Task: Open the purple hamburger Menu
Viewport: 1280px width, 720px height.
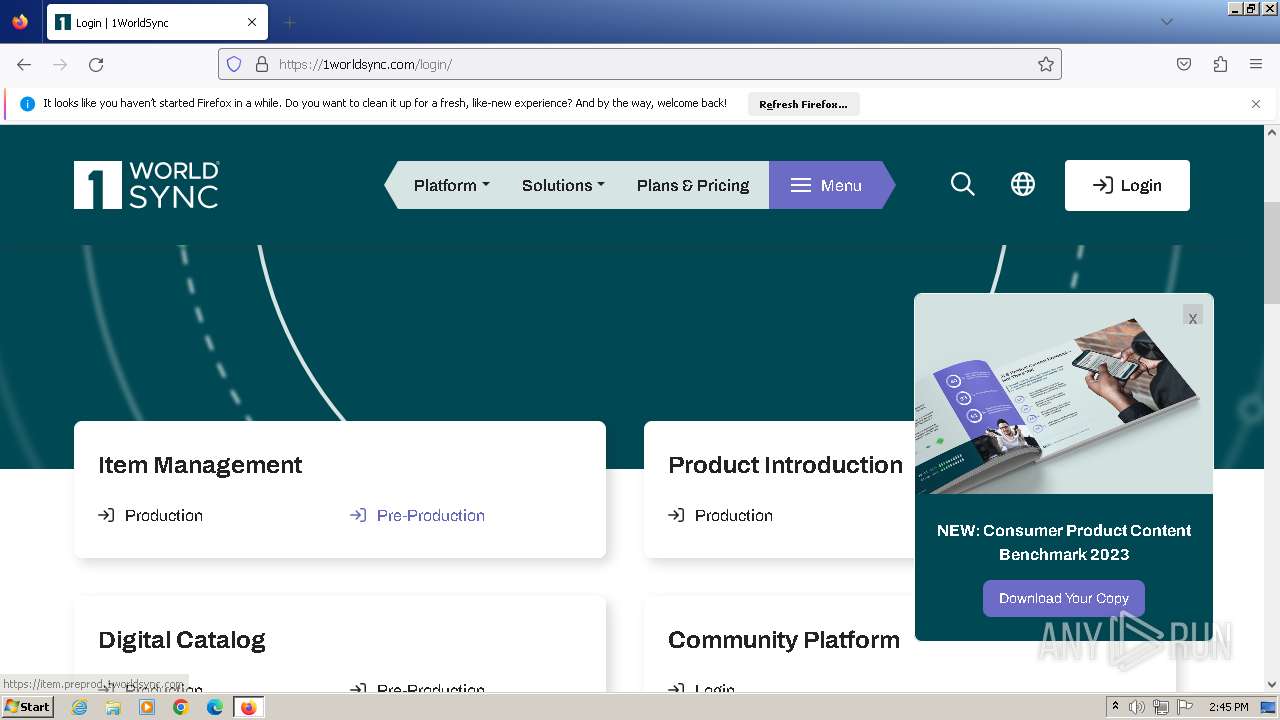Action: [826, 185]
